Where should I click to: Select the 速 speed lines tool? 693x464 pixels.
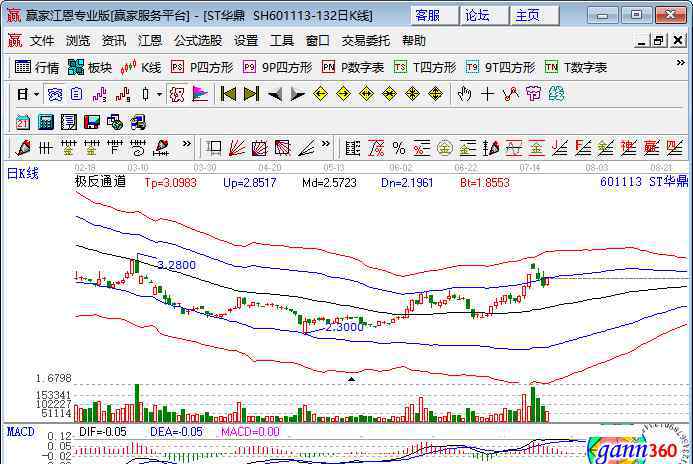pyautogui.click(x=628, y=148)
